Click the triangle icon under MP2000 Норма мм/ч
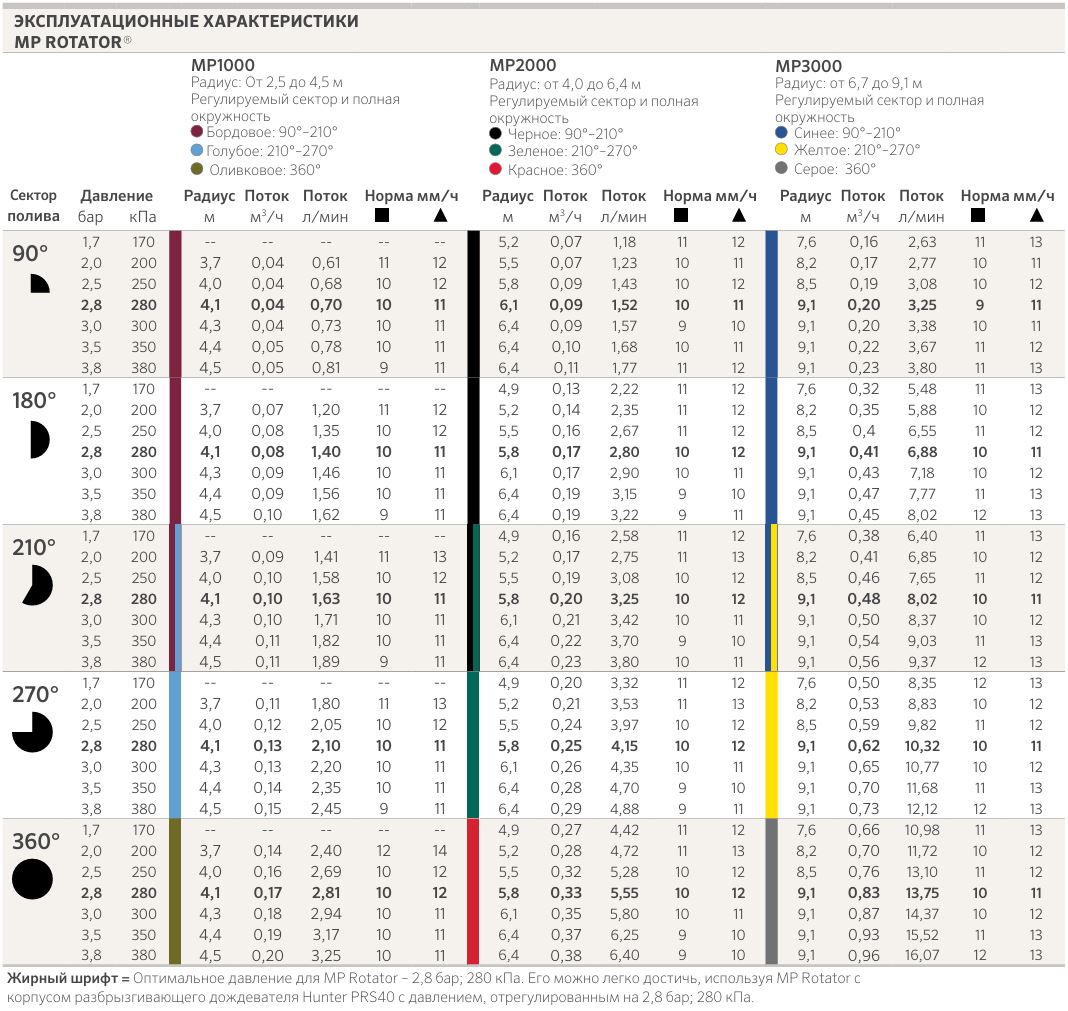Viewport: 1068px width, 1011px height. 738,216
